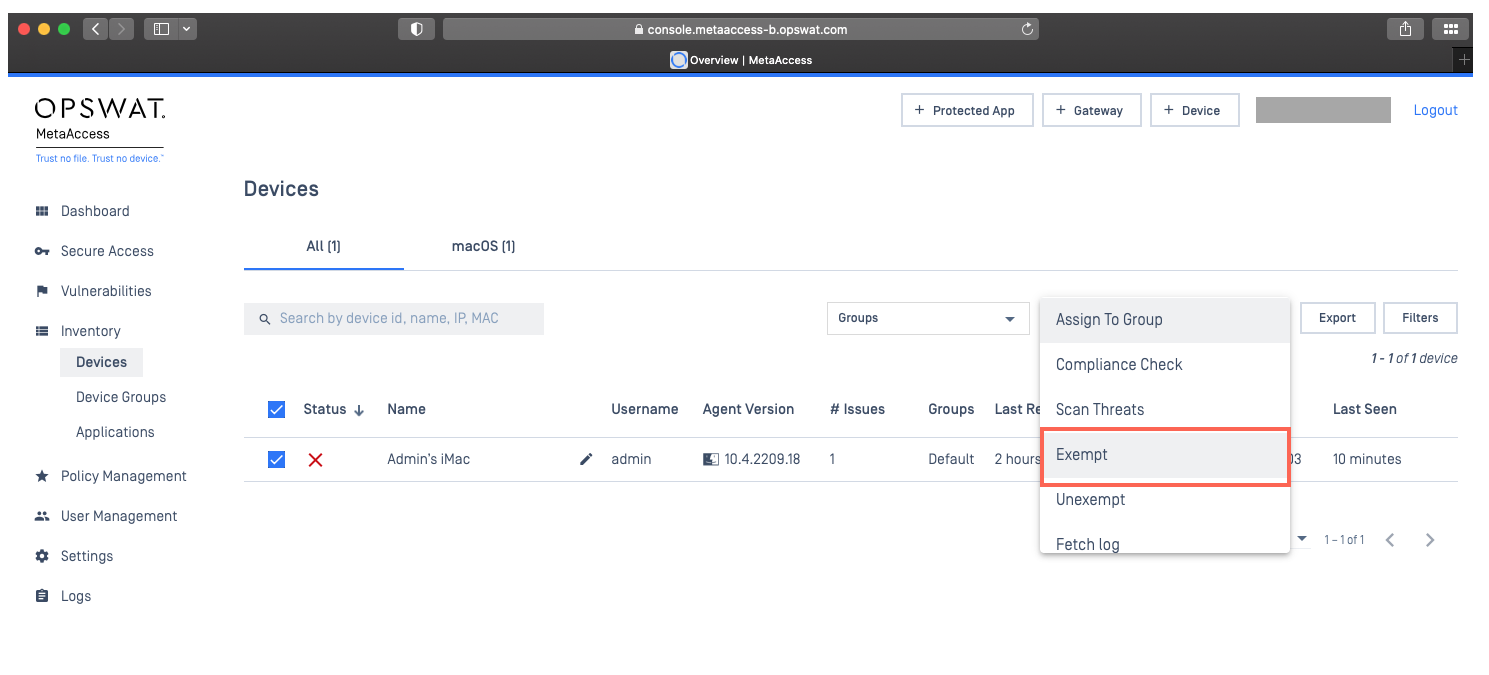Screen dimensions: 1489x675
Task: Click Safari back navigation arrow
Action: (x=96, y=29)
